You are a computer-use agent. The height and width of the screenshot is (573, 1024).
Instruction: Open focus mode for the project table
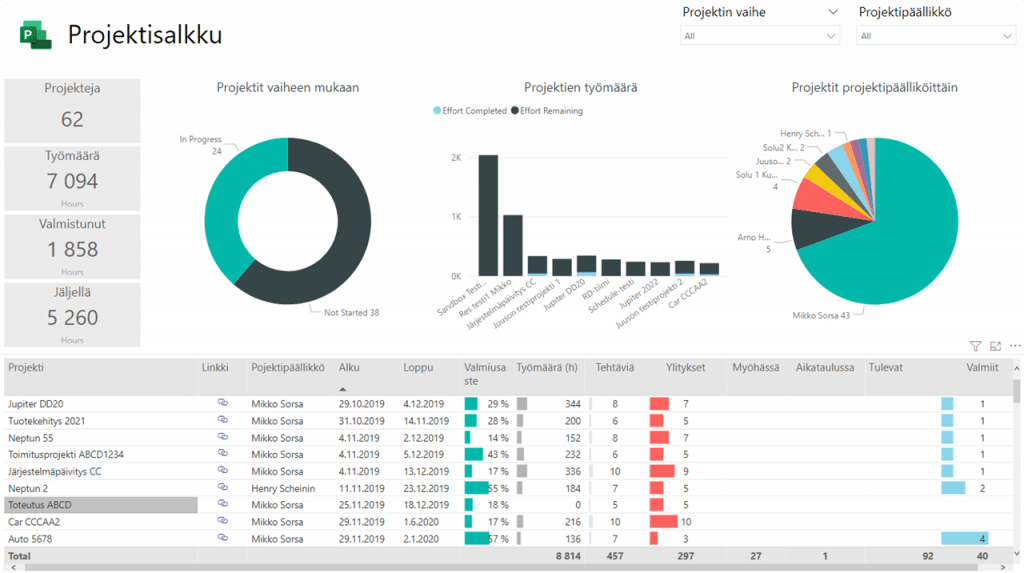point(995,346)
